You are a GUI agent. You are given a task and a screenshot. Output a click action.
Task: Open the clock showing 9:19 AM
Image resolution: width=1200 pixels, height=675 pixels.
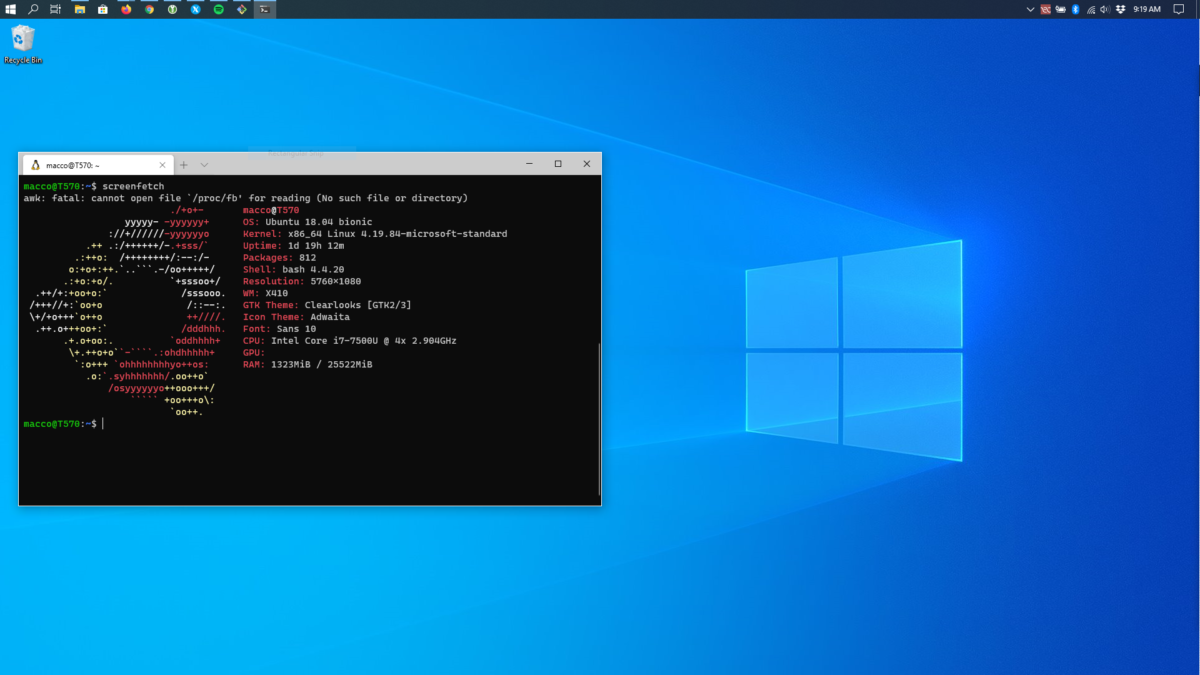click(x=1146, y=9)
